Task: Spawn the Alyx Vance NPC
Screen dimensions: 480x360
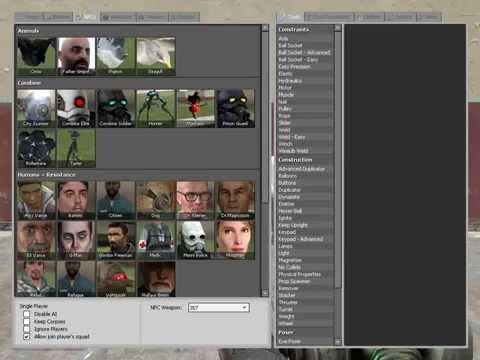Action: click(x=36, y=200)
